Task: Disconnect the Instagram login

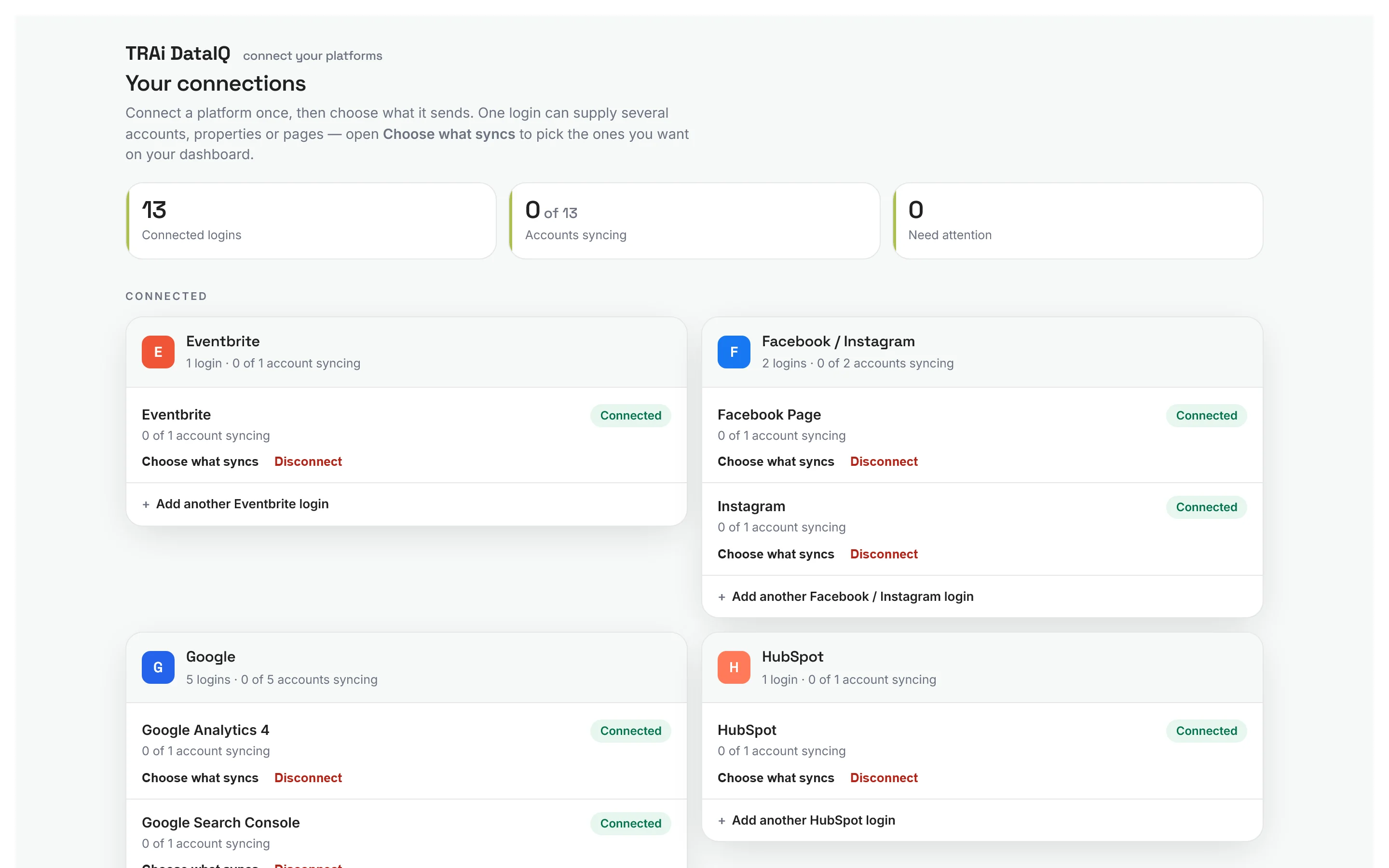Action: (884, 554)
